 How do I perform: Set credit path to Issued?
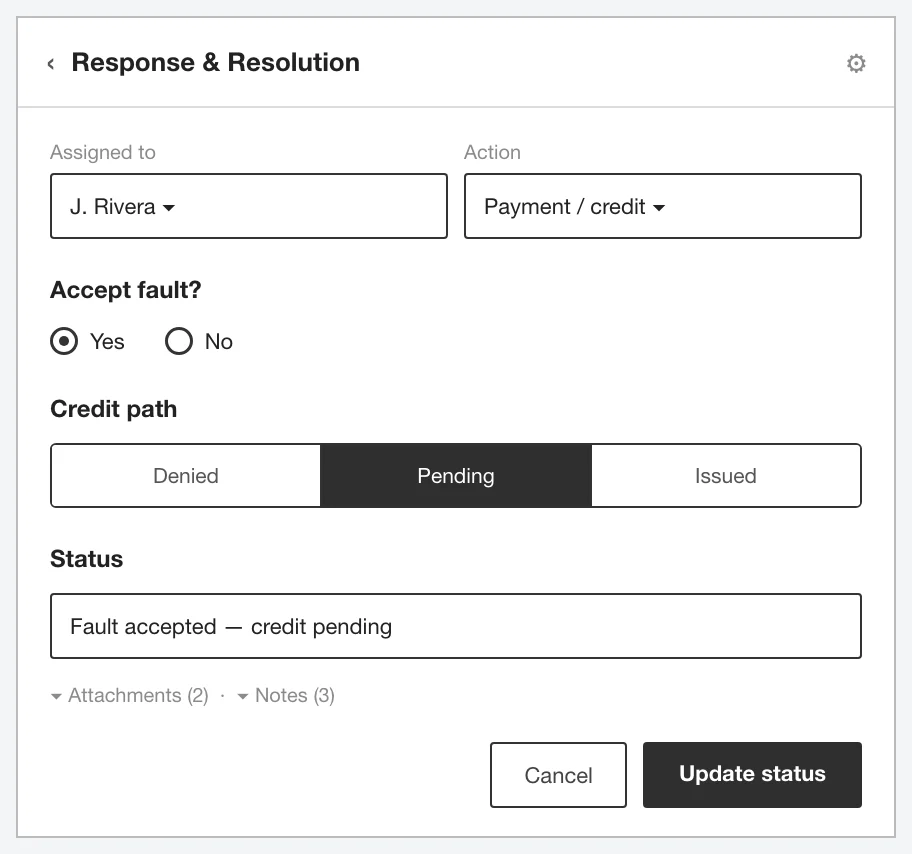(x=726, y=476)
